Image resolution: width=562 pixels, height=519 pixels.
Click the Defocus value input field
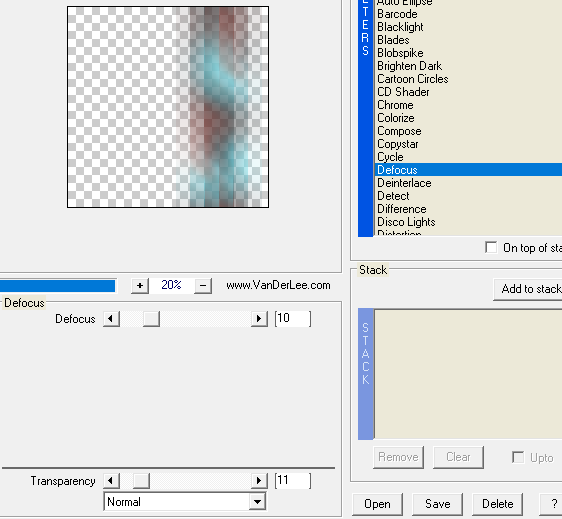(x=293, y=318)
